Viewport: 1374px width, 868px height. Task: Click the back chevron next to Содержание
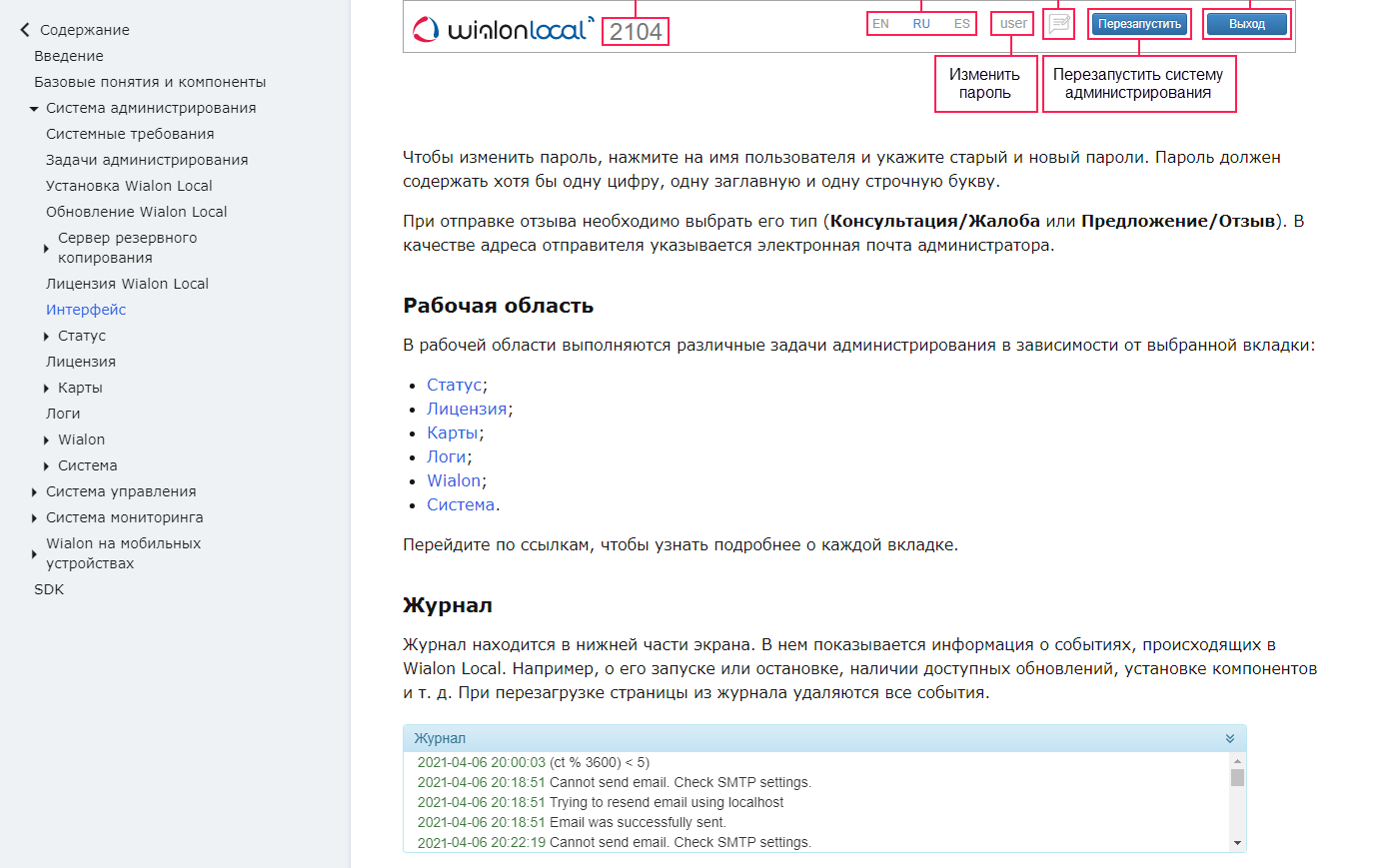point(25,30)
